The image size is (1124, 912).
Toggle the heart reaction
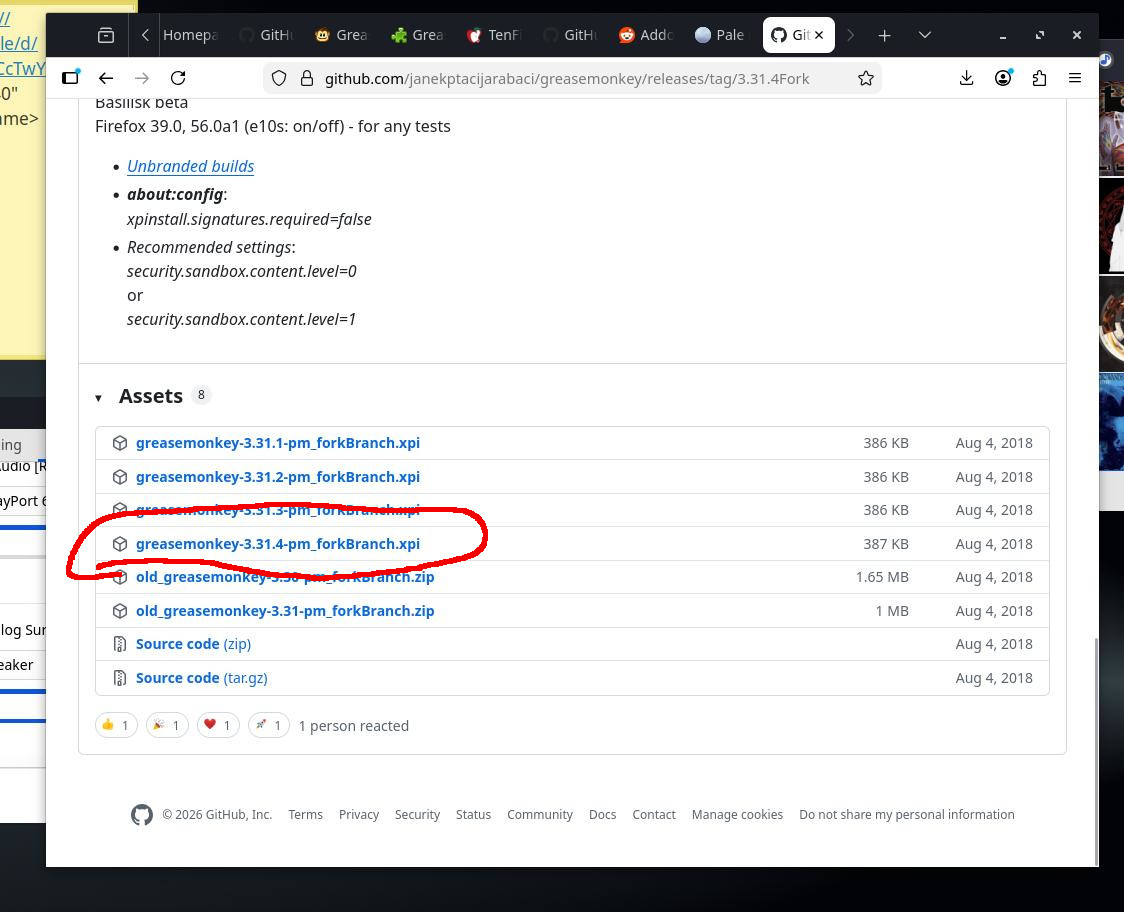(x=218, y=726)
